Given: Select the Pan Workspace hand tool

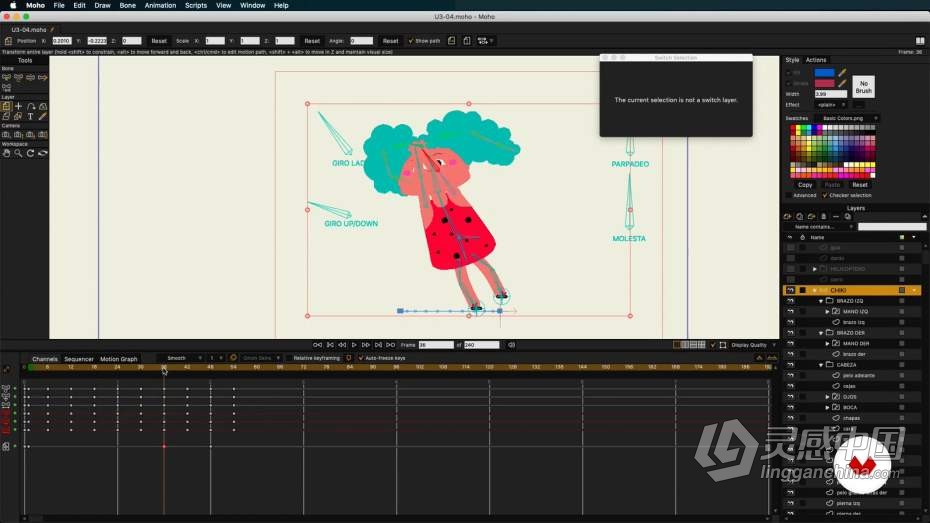Looking at the screenshot, I should point(7,154).
